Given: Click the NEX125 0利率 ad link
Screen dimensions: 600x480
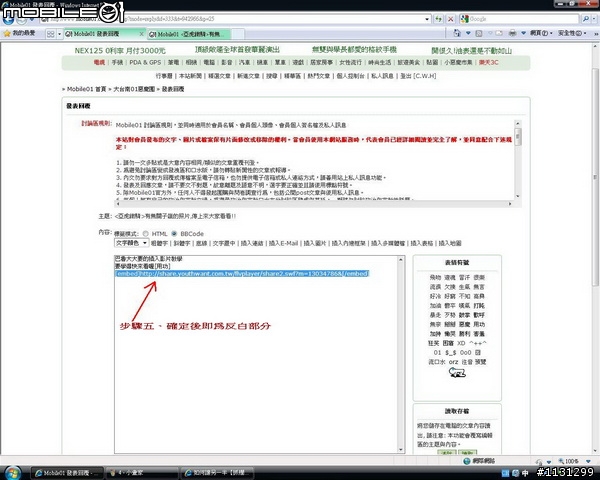Looking at the screenshot, I should tap(120, 51).
